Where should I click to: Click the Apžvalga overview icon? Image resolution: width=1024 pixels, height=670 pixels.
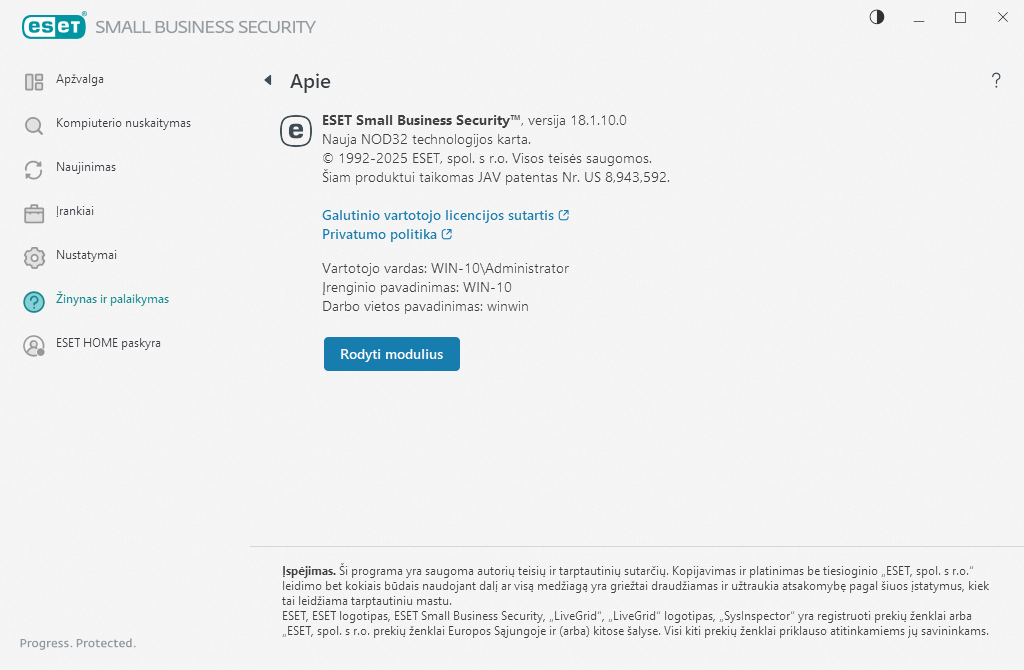coord(34,81)
